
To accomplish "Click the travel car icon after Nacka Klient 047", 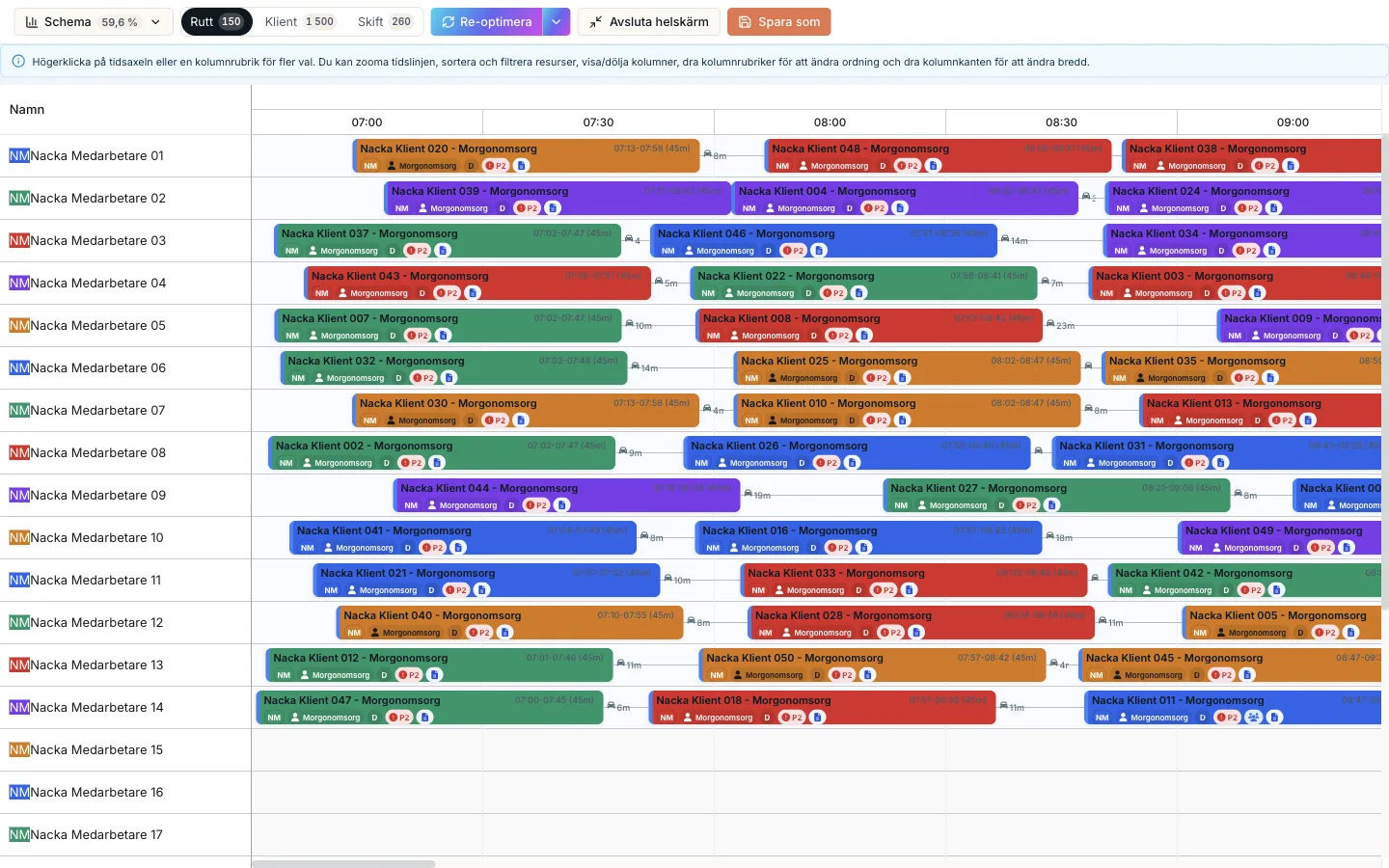I will [613, 706].
